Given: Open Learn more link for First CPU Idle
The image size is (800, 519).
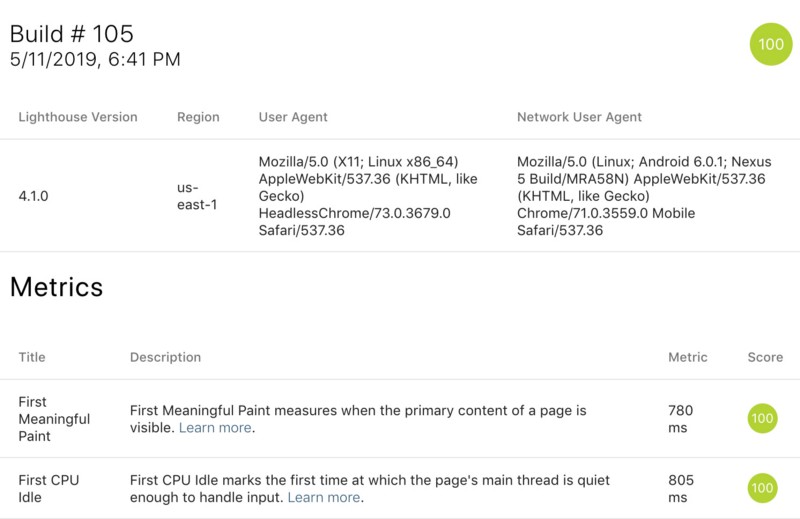Looking at the screenshot, I should [324, 497].
